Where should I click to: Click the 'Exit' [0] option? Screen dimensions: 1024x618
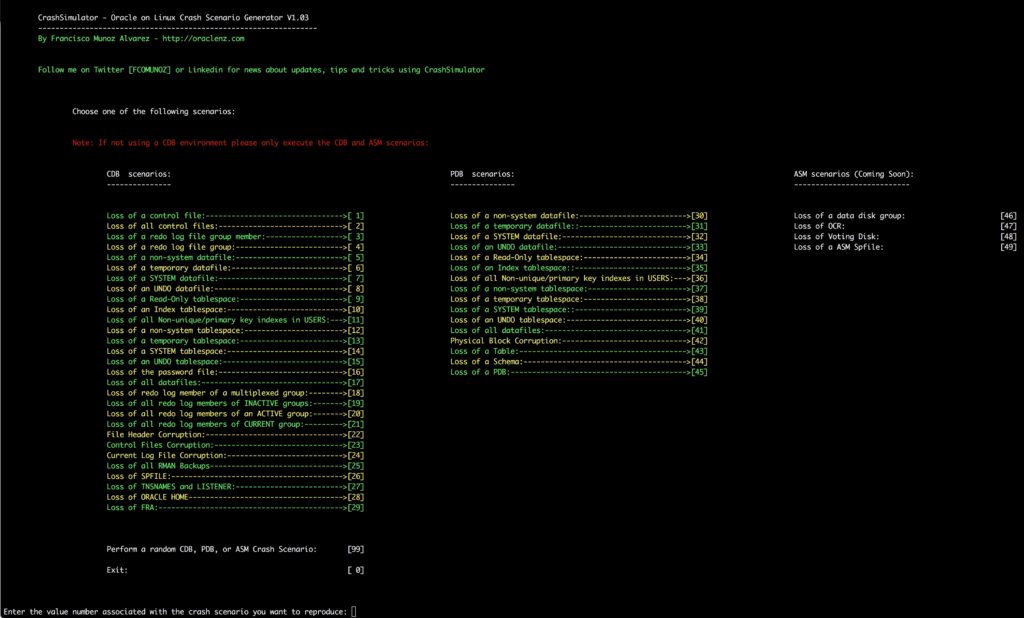tap(120, 570)
